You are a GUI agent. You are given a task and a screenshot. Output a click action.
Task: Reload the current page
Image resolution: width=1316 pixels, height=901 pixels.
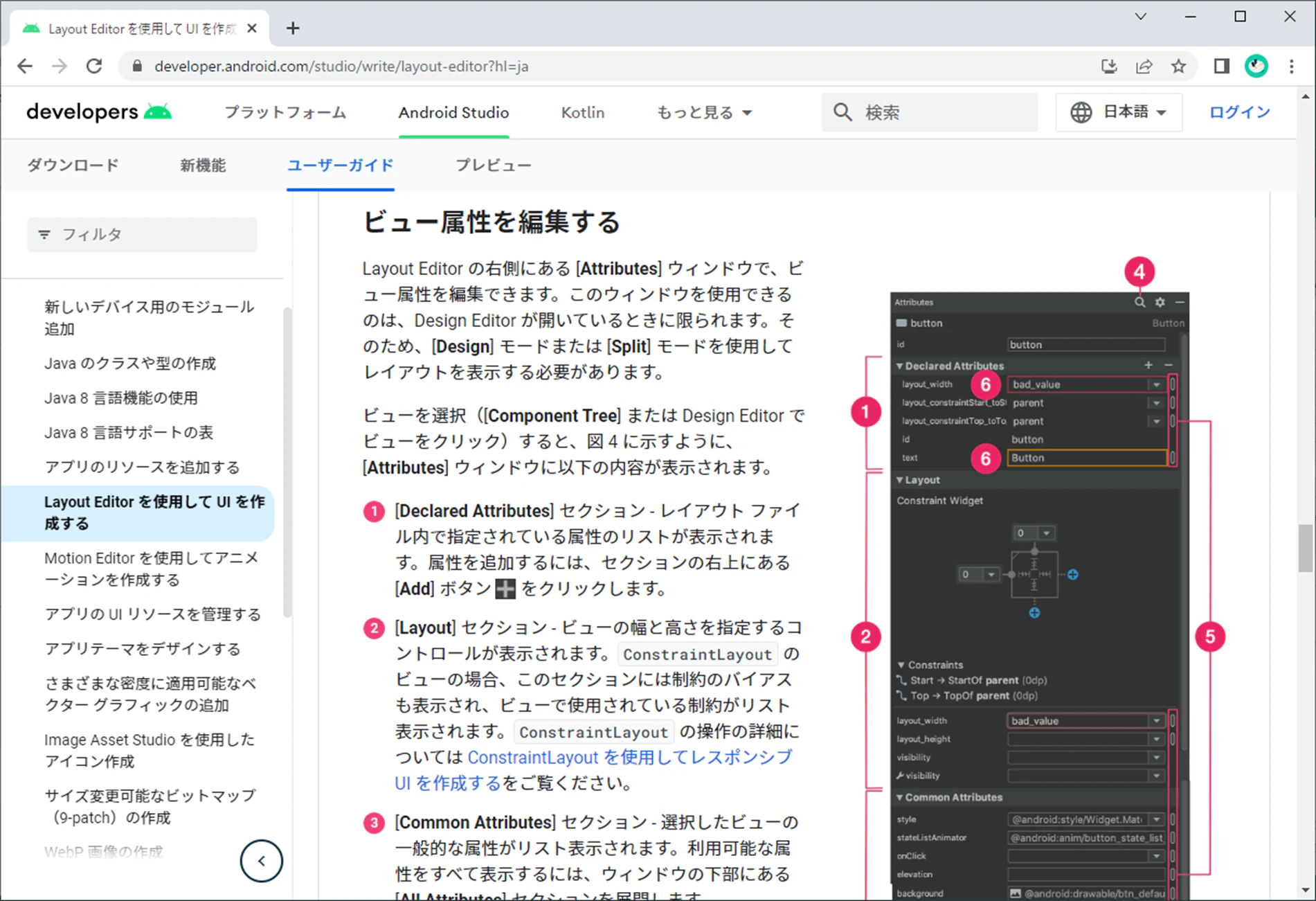[x=94, y=66]
